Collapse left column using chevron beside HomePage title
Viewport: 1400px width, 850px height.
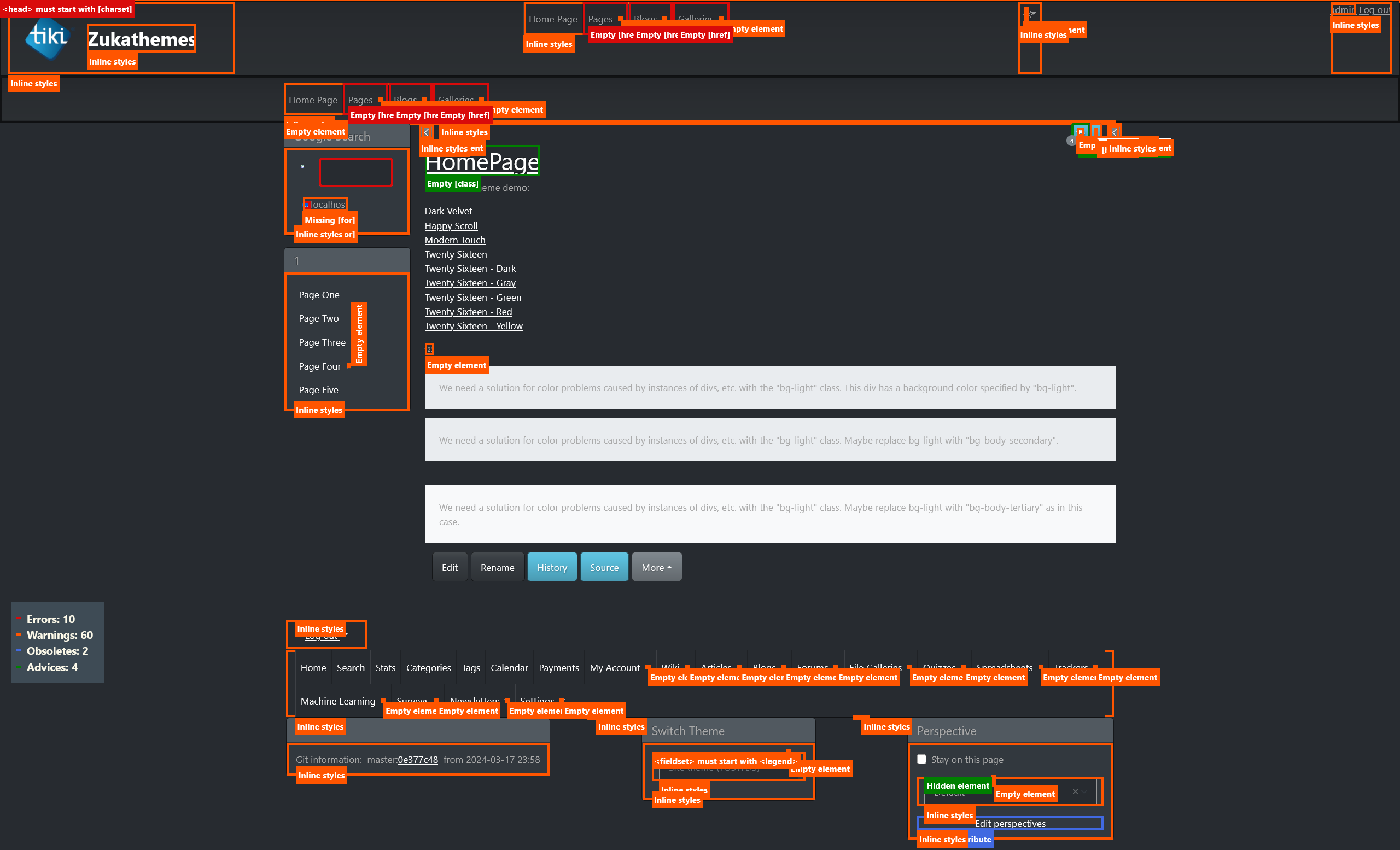[427, 132]
